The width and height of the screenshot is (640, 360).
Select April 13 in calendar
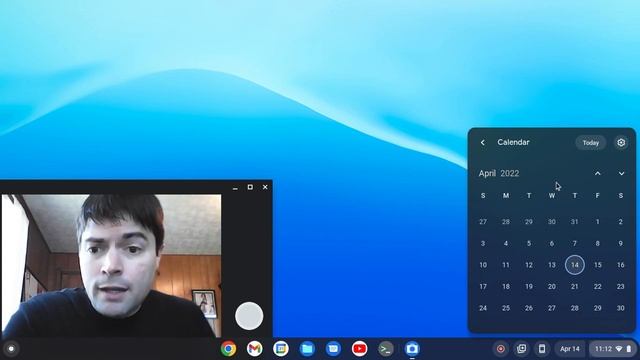(552, 265)
